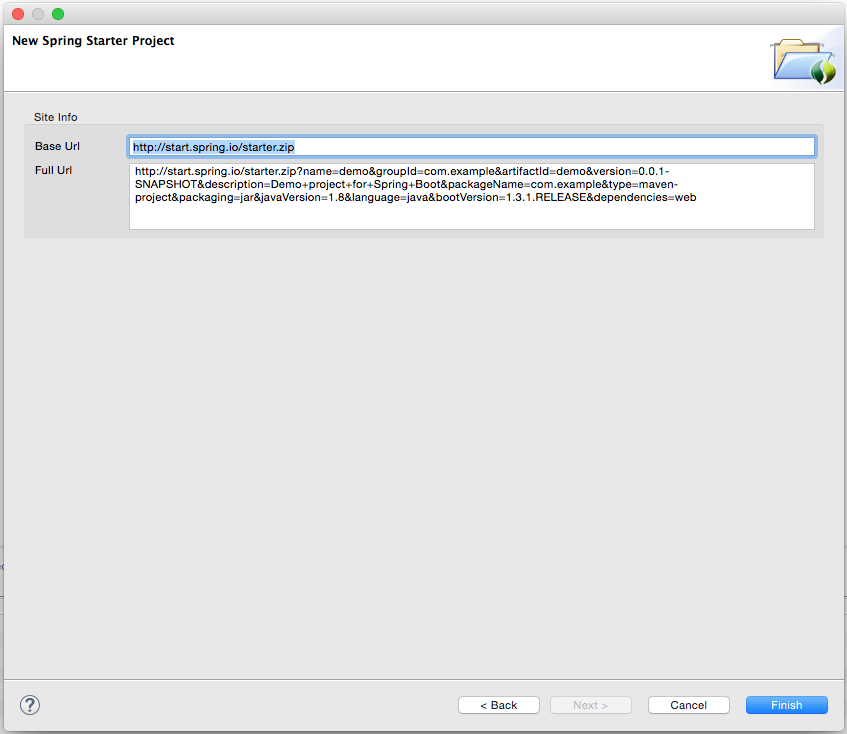
Task: Go back with the < Back button
Action: coord(499,705)
